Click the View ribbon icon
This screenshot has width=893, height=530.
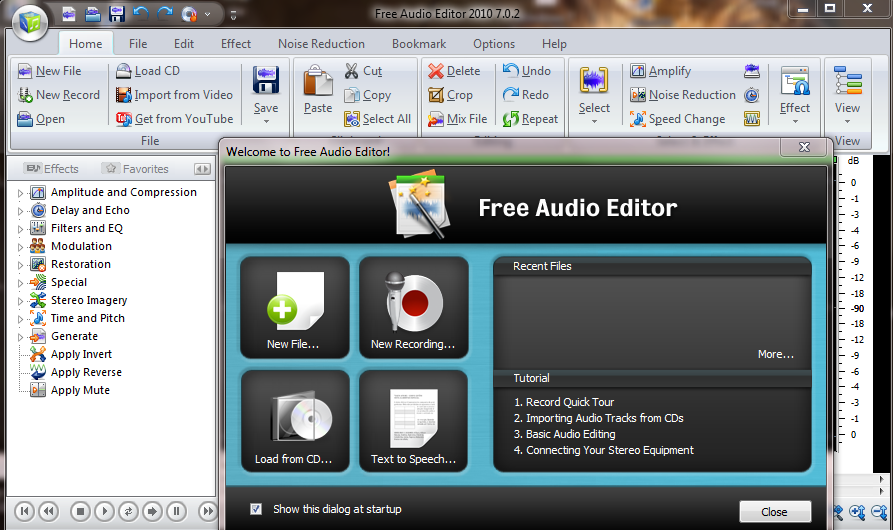(847, 80)
